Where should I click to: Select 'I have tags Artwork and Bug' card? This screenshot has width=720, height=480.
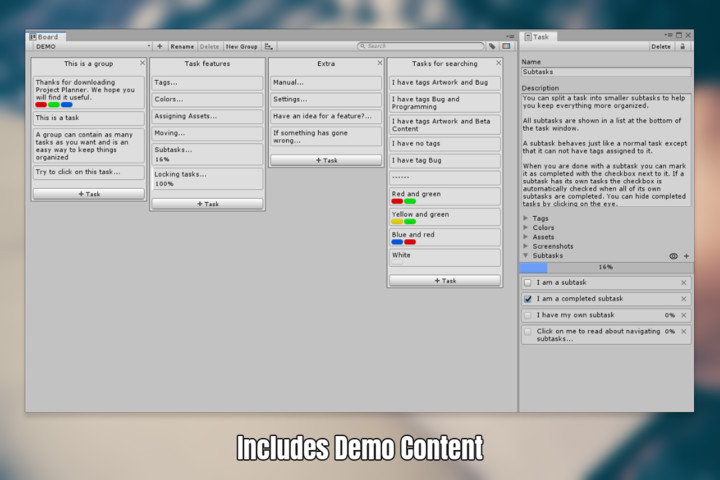[x=445, y=83]
